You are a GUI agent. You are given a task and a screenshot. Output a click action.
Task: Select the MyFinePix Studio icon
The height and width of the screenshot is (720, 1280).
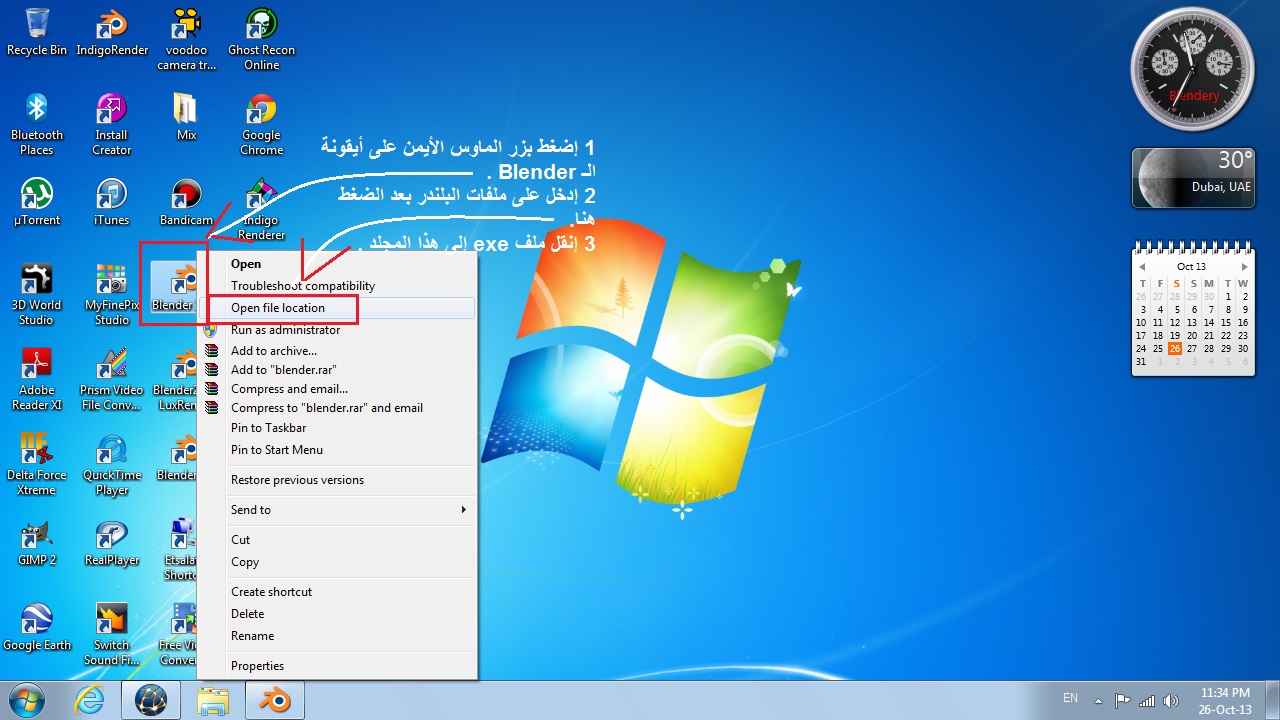coord(112,294)
